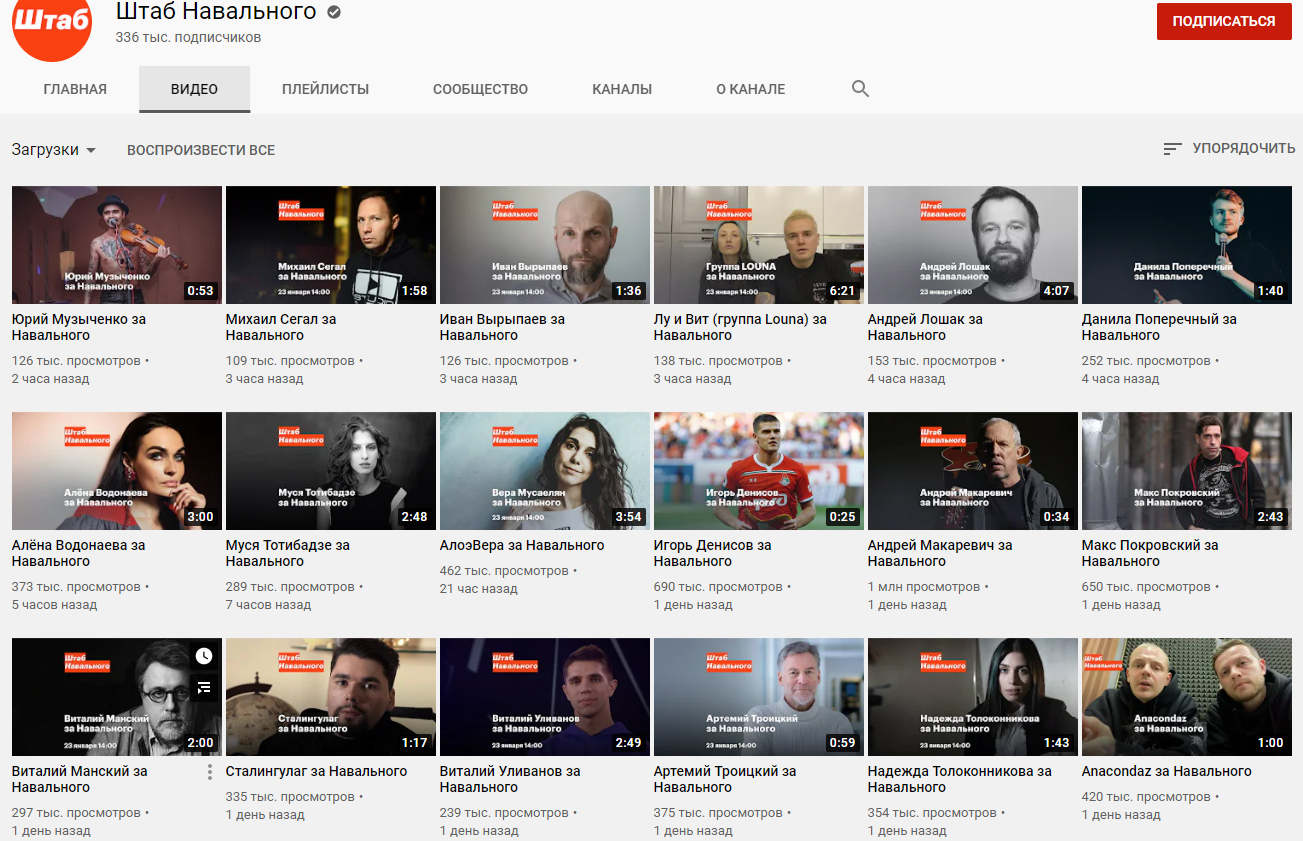Play the Артемий Троицкий video thumbnail
Screen dimensions: 1303x841
point(759,697)
